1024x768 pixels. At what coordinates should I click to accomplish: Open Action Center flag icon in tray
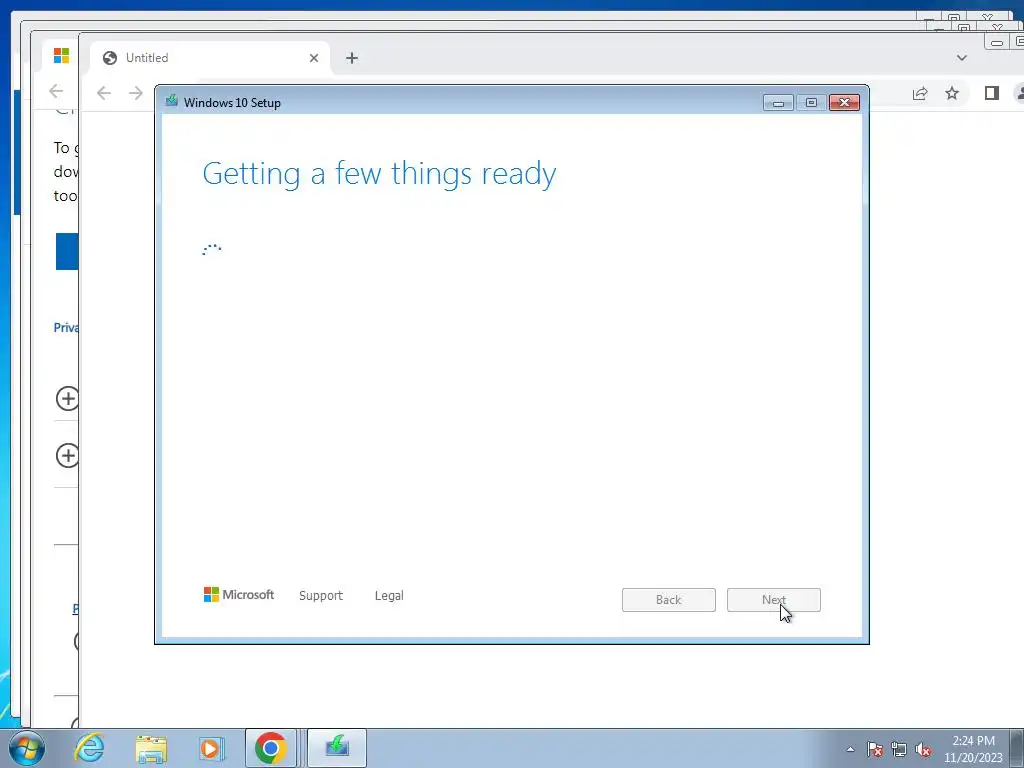874,749
